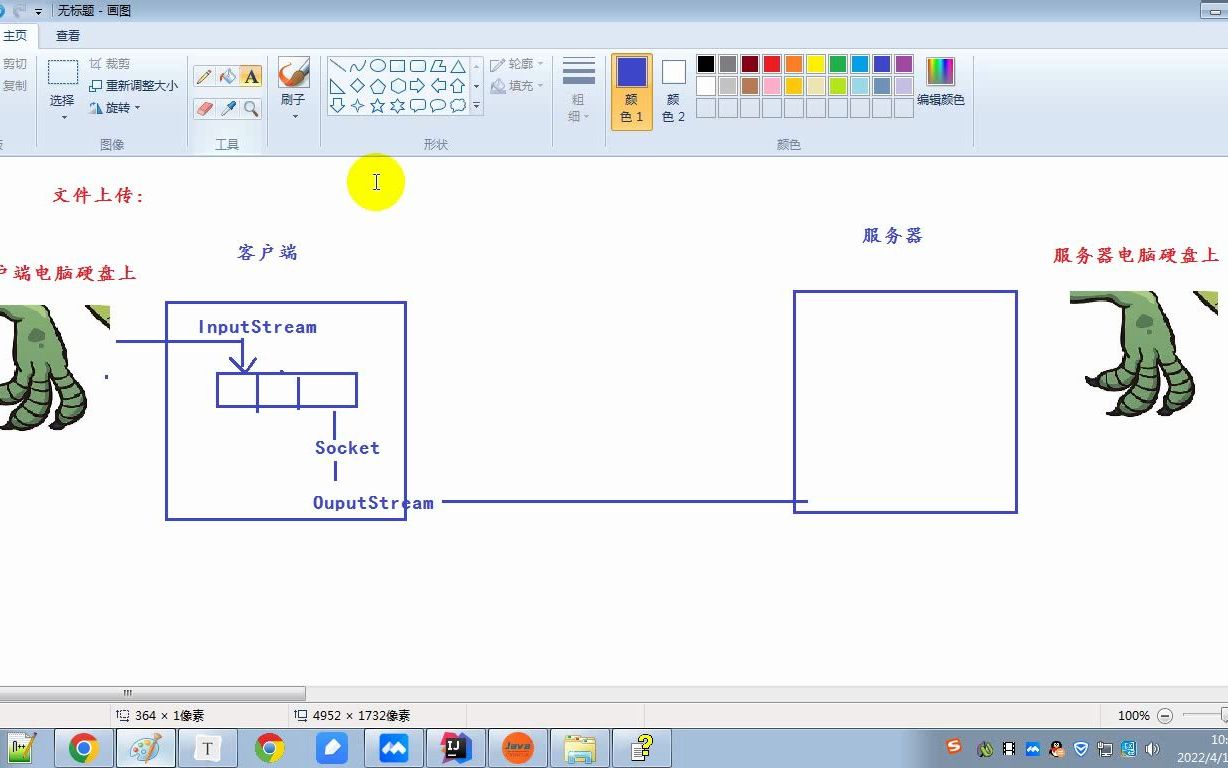Select the Eraser tool
The width and height of the screenshot is (1228, 768).
(204, 106)
